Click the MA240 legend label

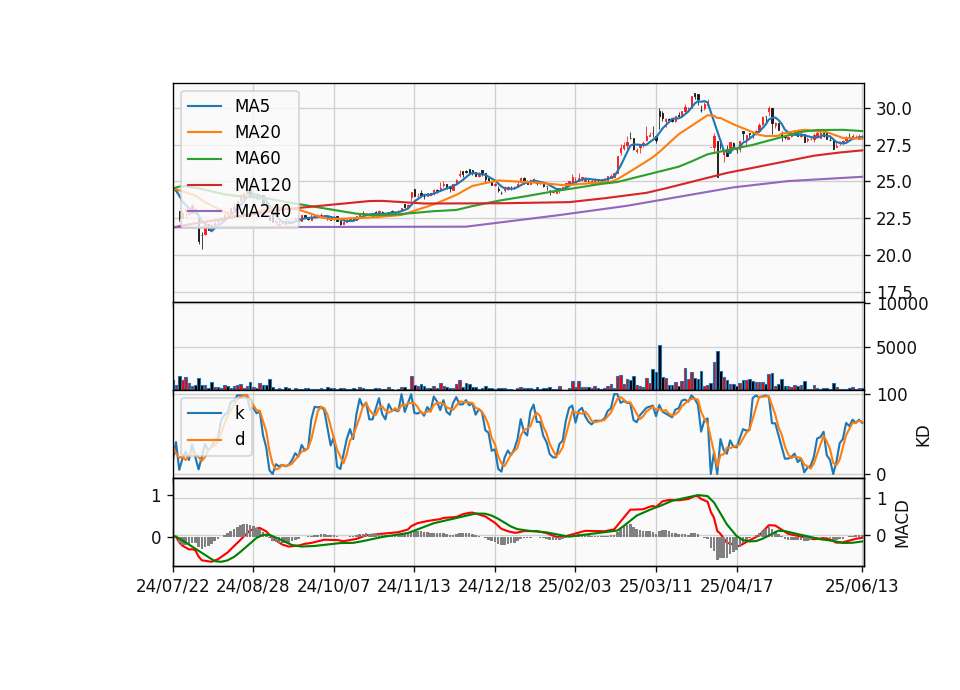[263, 211]
